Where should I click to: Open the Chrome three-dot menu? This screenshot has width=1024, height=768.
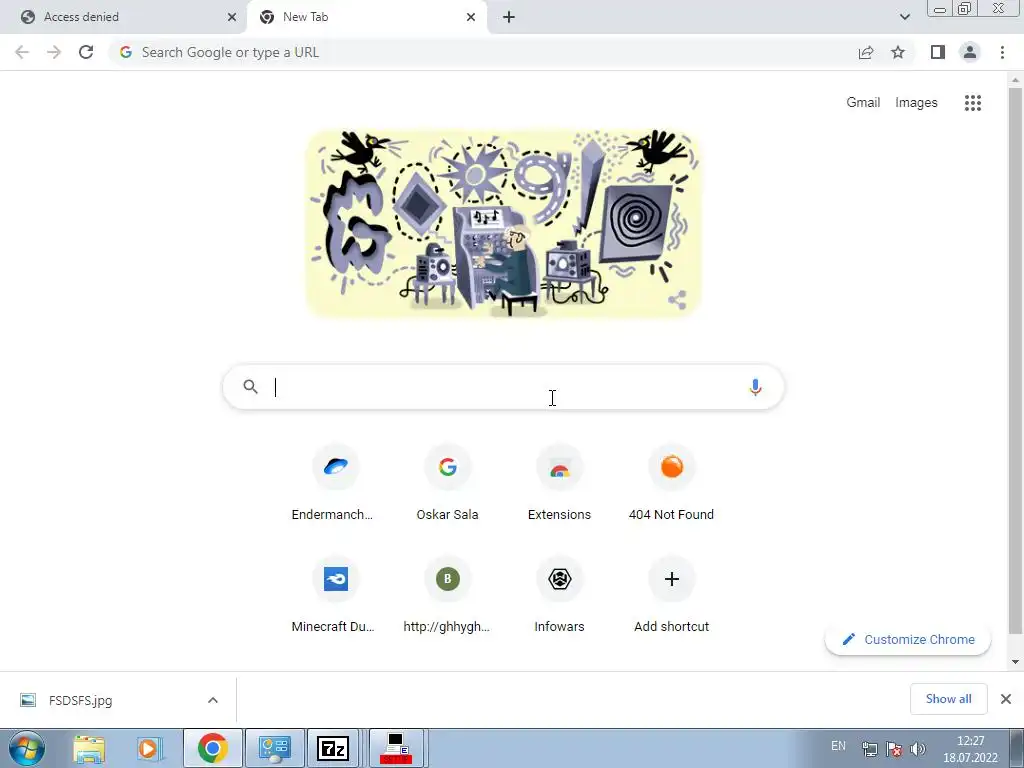tap(1002, 52)
